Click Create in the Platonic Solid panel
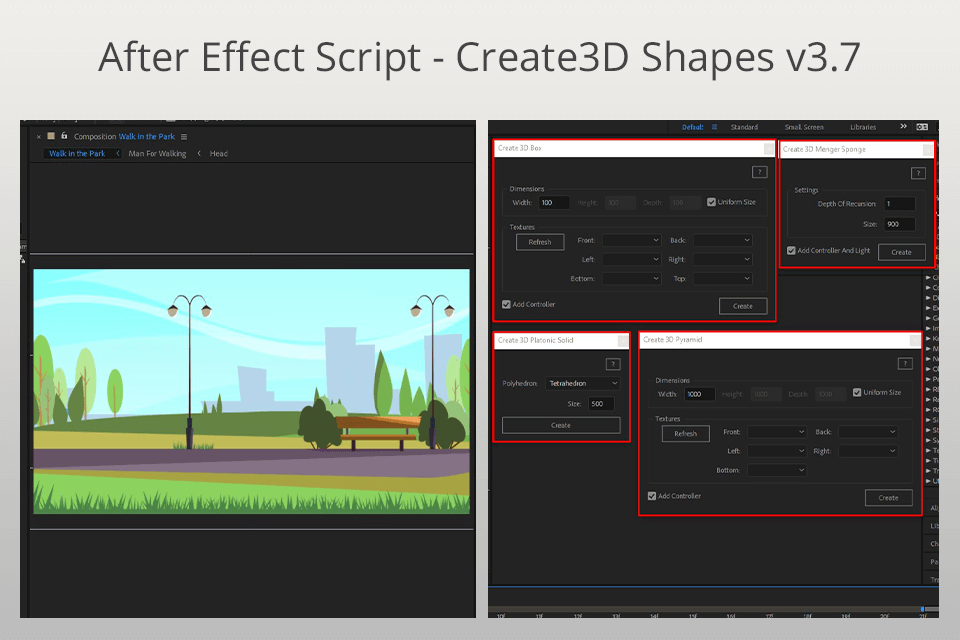This screenshot has height=640, width=960. (561, 424)
